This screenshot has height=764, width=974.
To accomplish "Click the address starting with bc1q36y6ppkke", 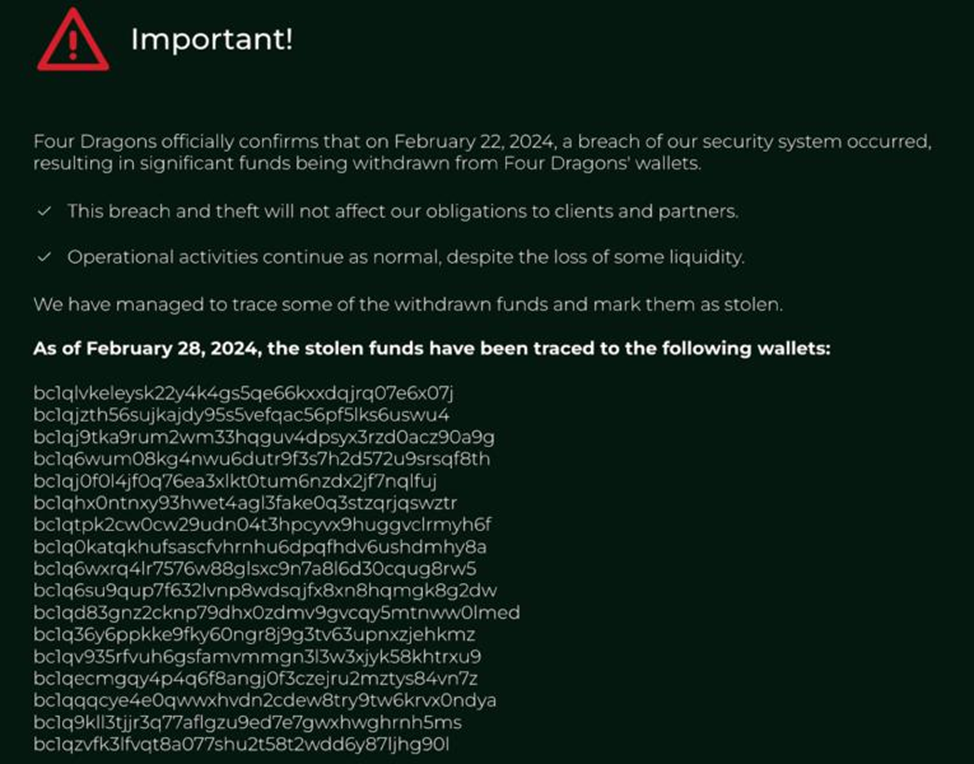I will [254, 635].
